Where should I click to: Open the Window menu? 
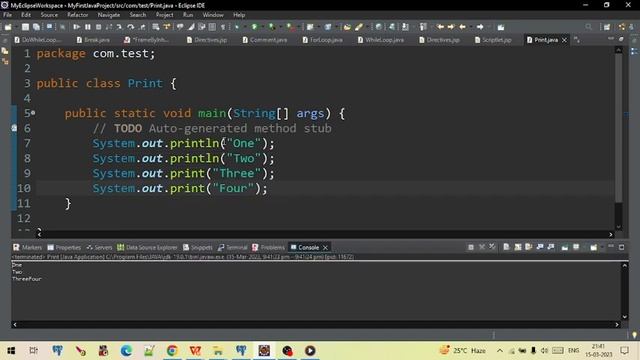point(213,15)
